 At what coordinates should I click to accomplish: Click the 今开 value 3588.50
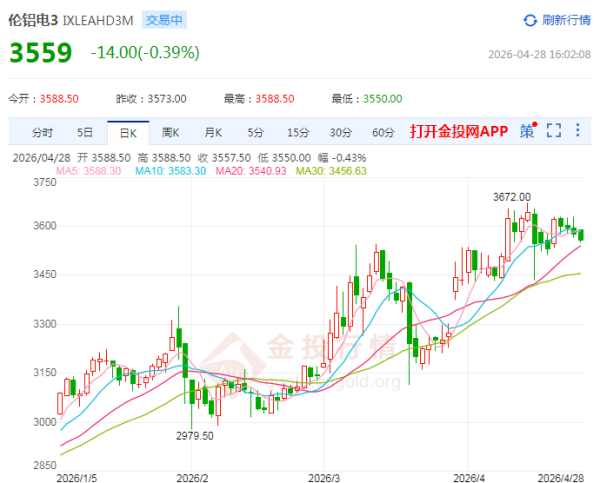coord(59,99)
